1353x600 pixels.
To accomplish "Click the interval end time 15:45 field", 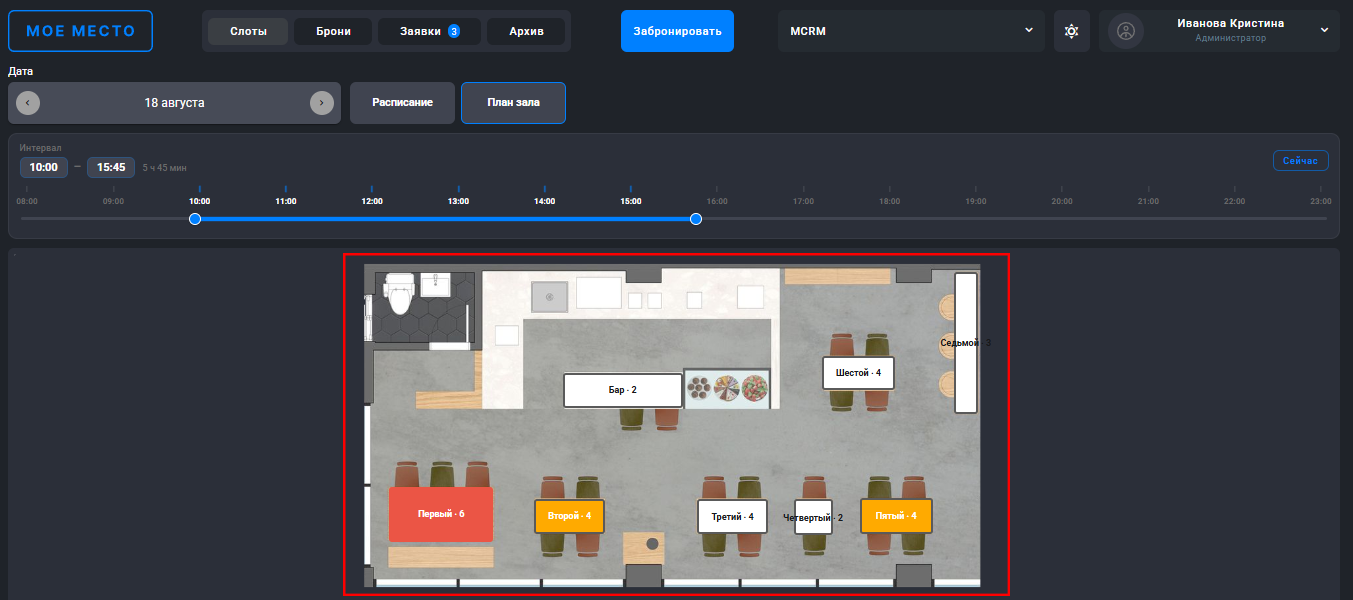I will tap(111, 167).
